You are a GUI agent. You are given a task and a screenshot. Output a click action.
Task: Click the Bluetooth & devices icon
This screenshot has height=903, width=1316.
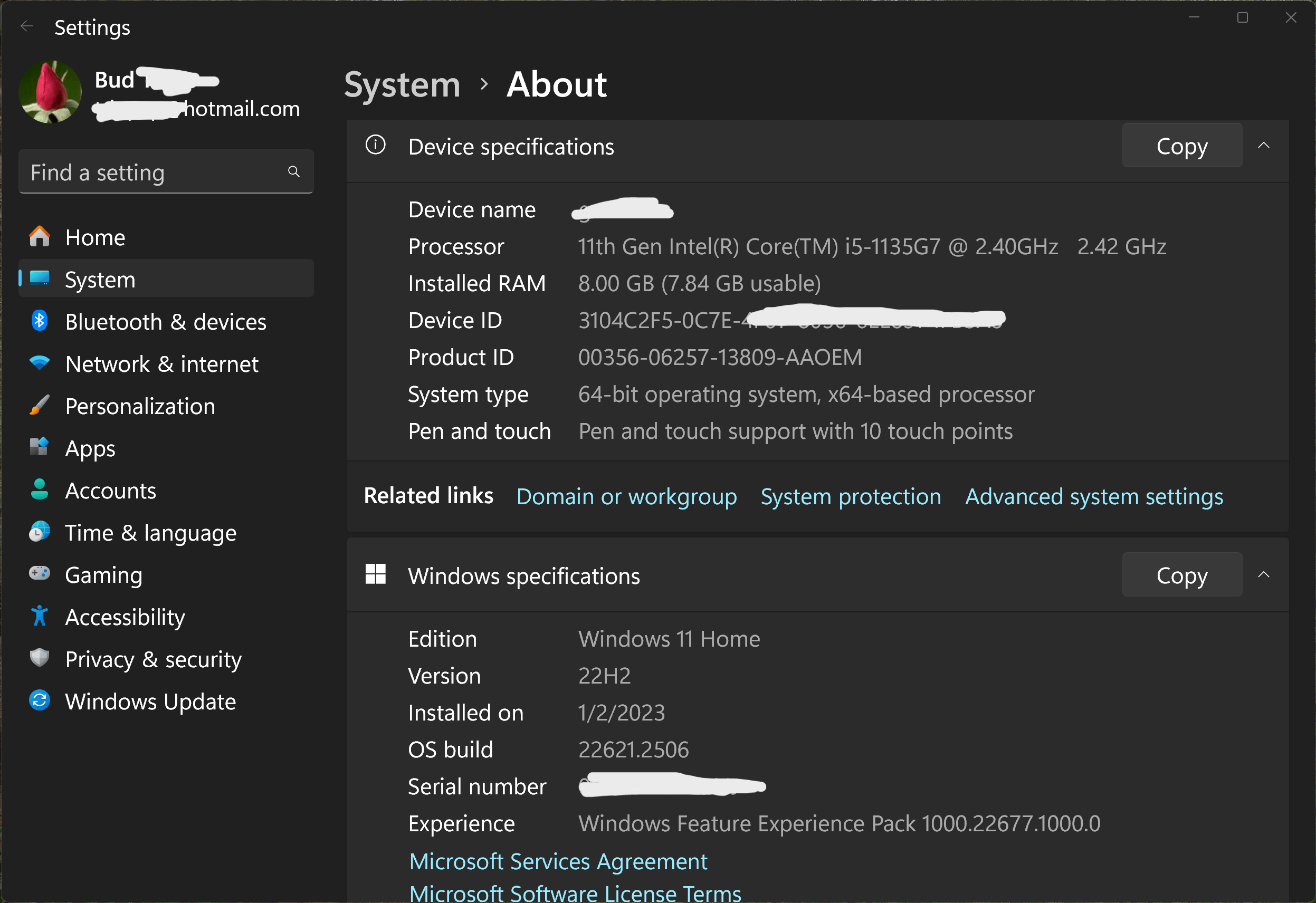coord(40,321)
